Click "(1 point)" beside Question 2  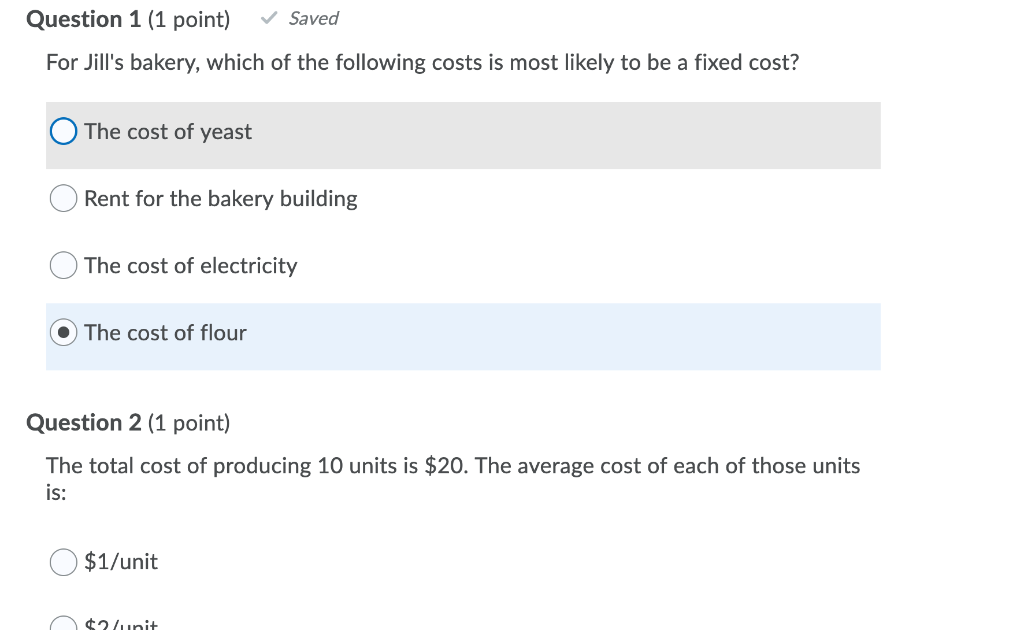(x=188, y=423)
